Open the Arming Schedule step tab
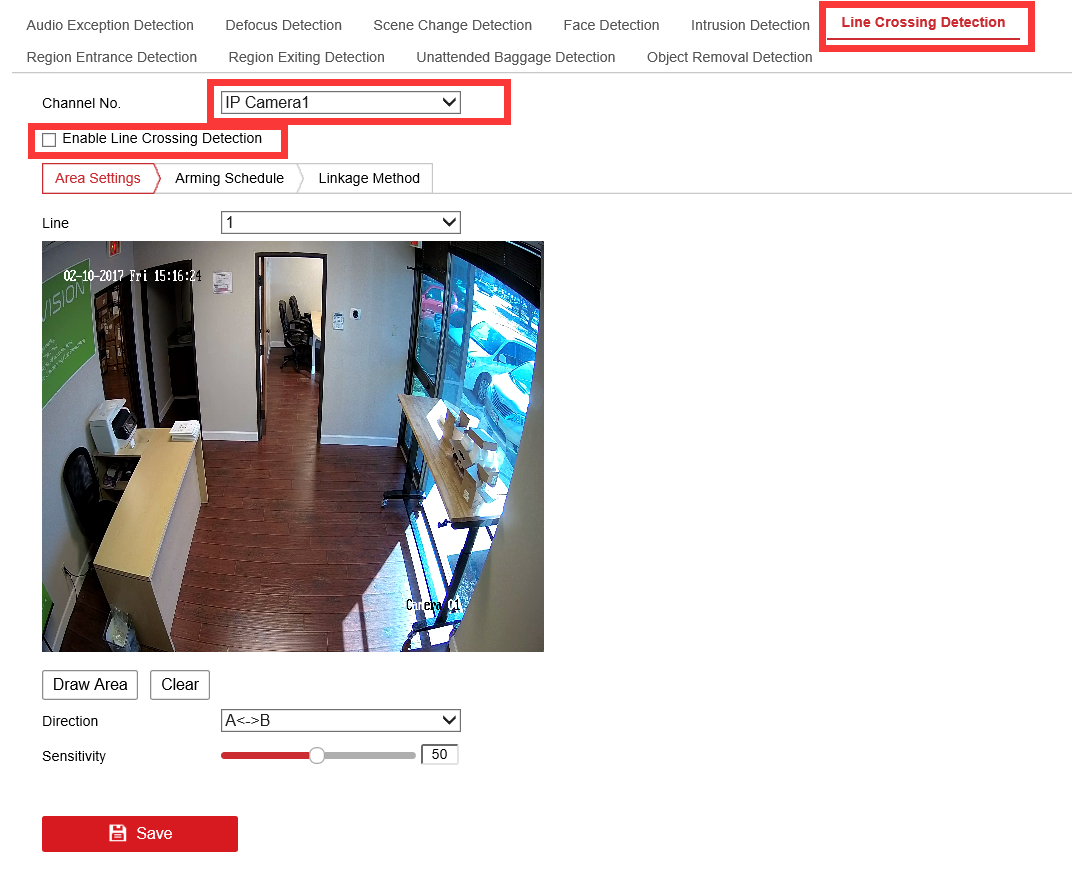This screenshot has height=878, width=1072. pyautogui.click(x=229, y=178)
